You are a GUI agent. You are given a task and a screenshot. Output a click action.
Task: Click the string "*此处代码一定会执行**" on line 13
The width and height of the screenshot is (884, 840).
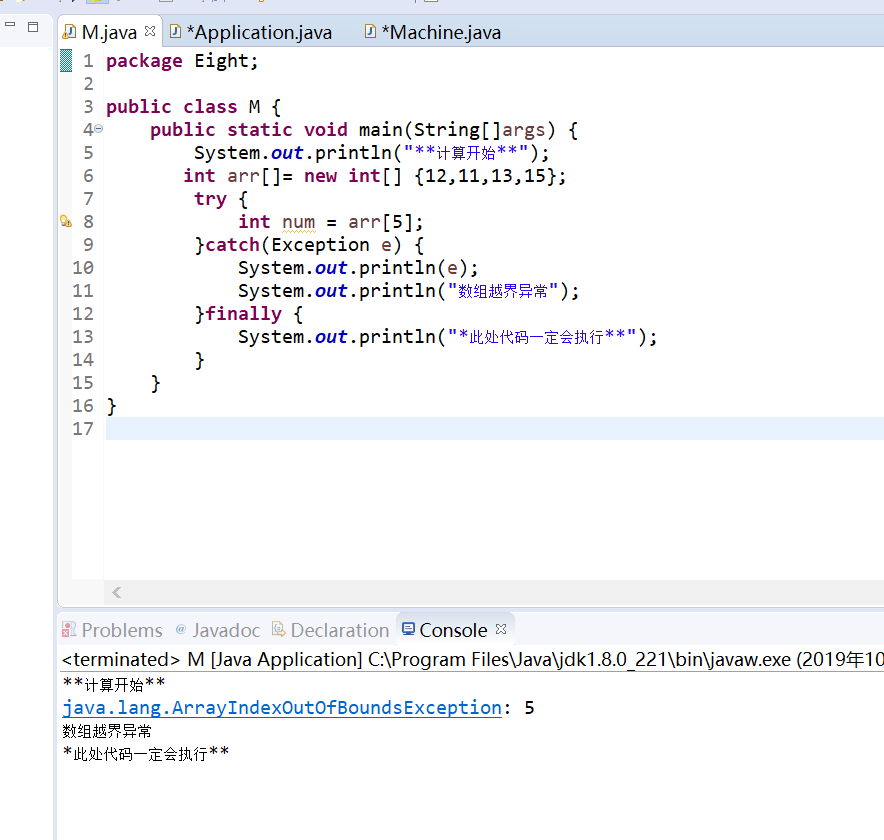pos(542,337)
